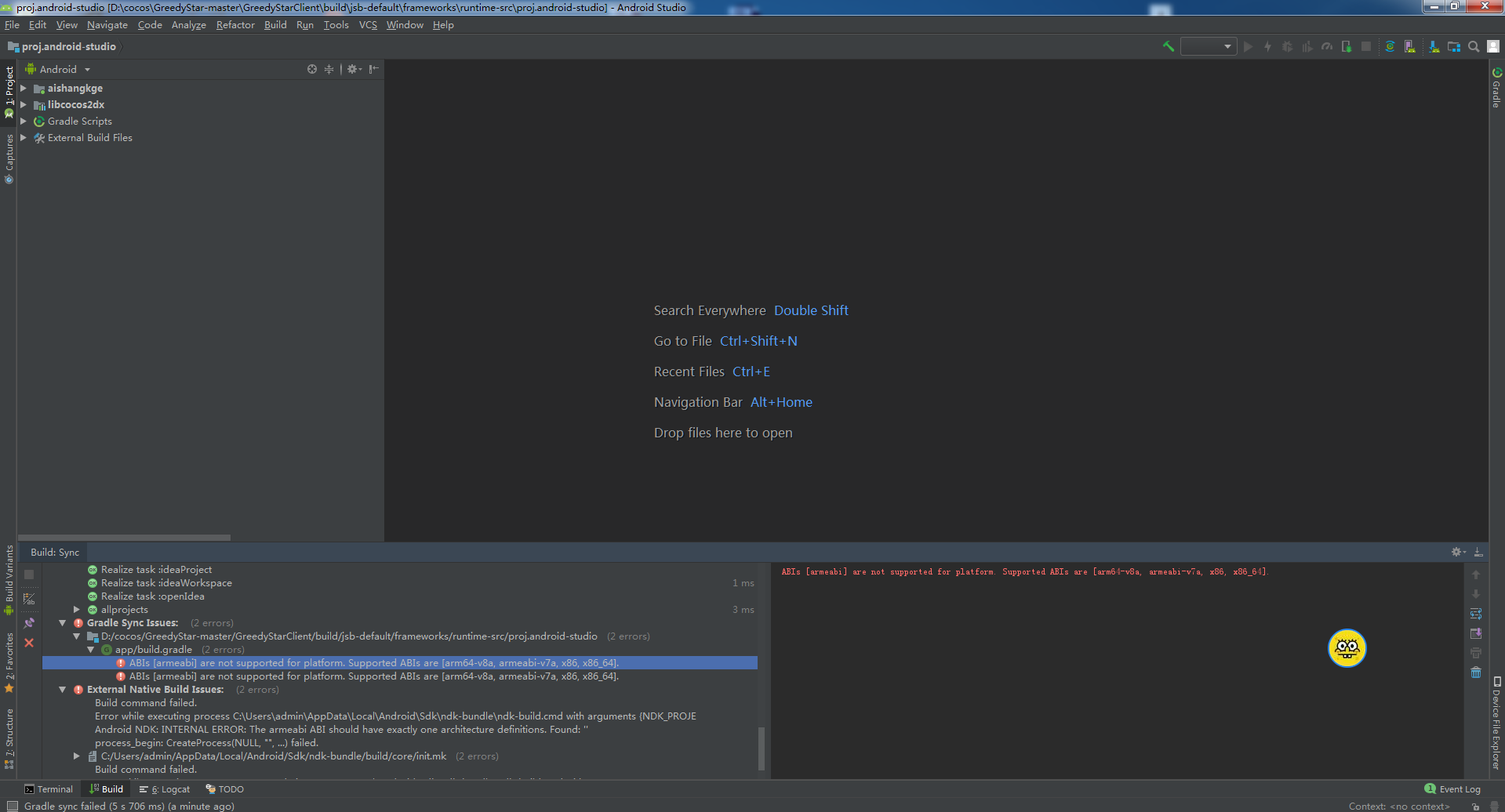Open the Build menu
This screenshot has height=812, width=1505.
pyautogui.click(x=275, y=25)
